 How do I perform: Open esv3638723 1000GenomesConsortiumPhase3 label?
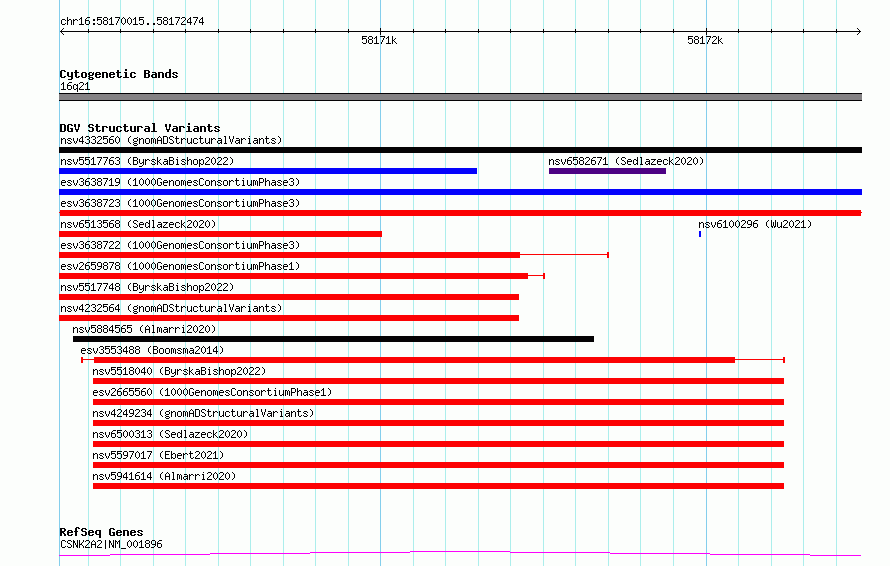click(180, 203)
